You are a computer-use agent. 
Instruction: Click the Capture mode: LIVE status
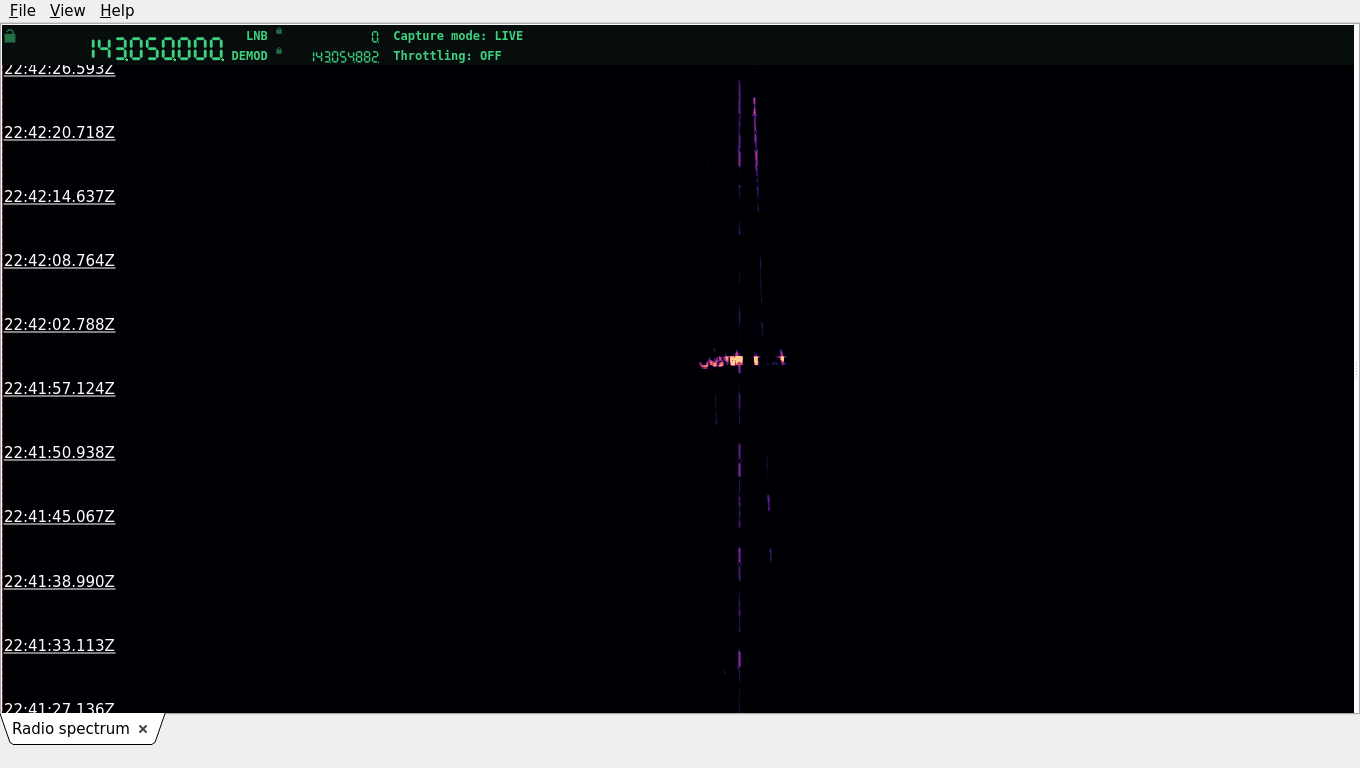[458, 36]
